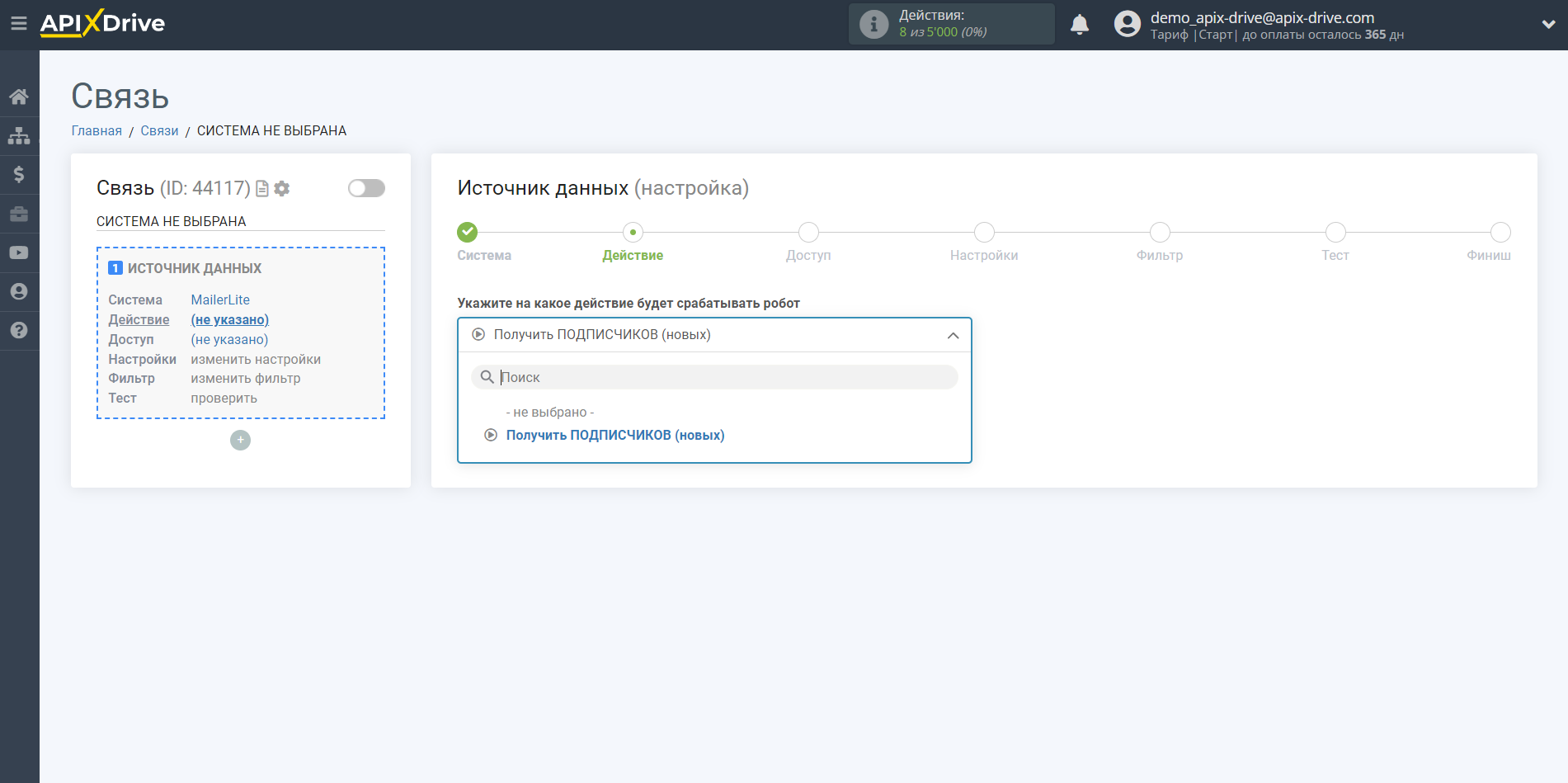Add a new block with plus button
1568x783 pixels.
[240, 440]
